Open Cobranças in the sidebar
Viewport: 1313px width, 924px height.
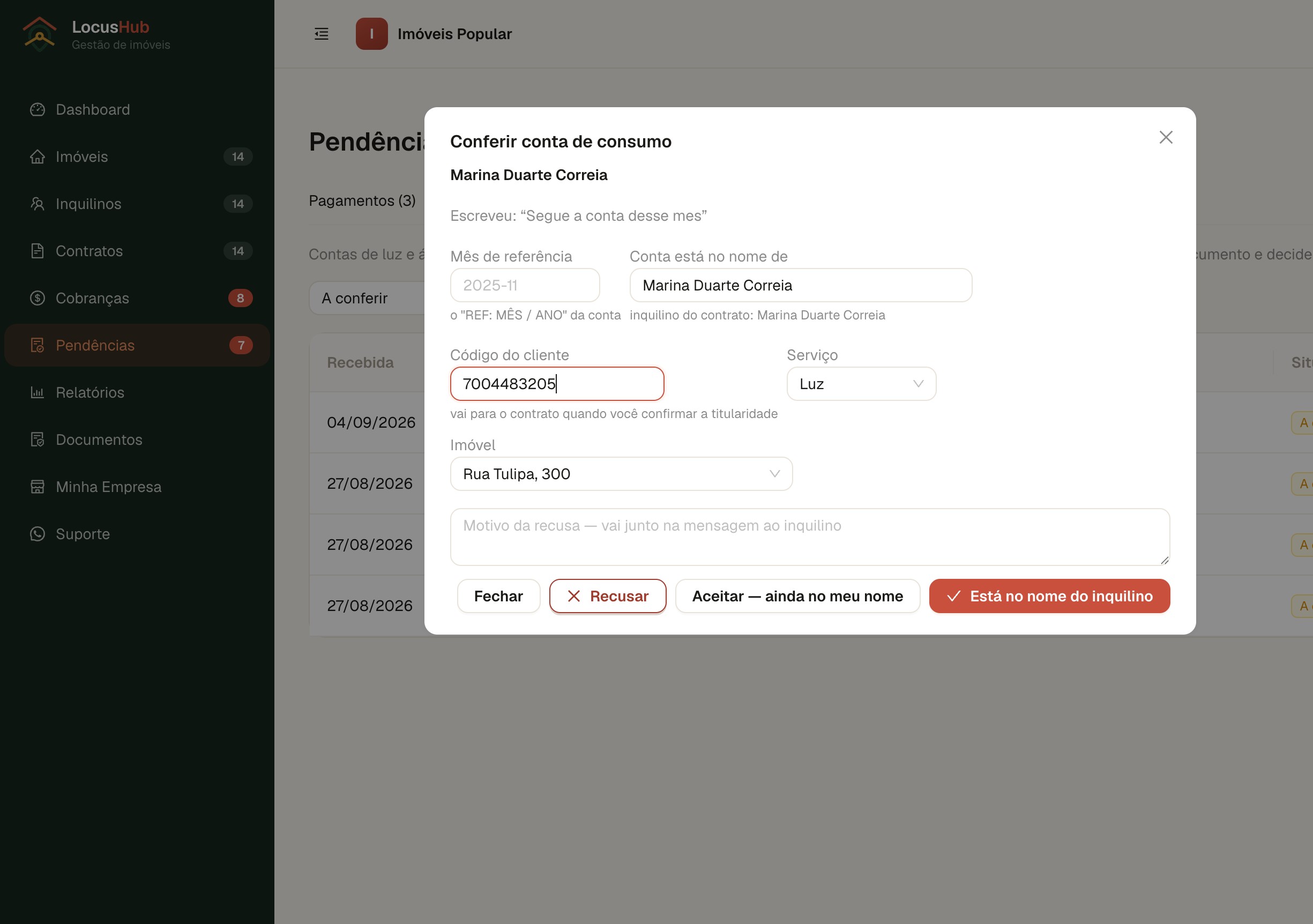point(137,298)
